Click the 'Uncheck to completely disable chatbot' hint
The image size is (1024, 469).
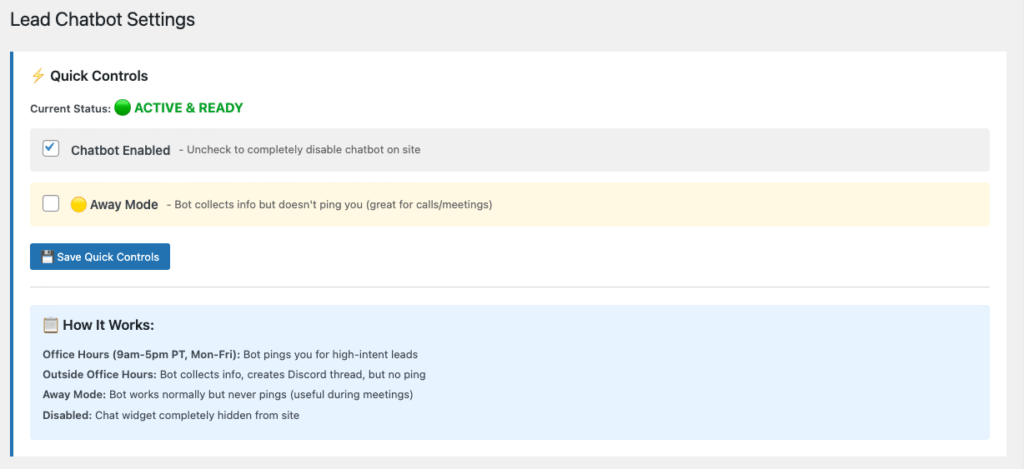coord(300,150)
